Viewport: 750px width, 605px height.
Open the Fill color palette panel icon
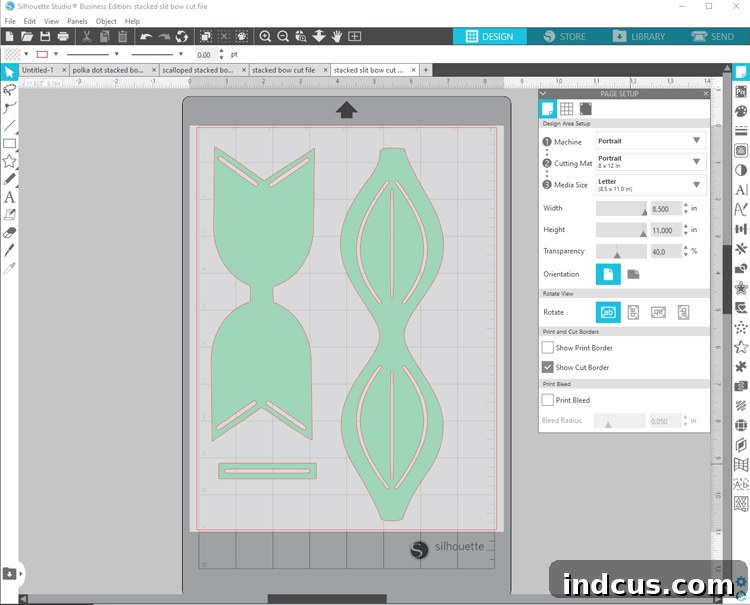tap(740, 111)
